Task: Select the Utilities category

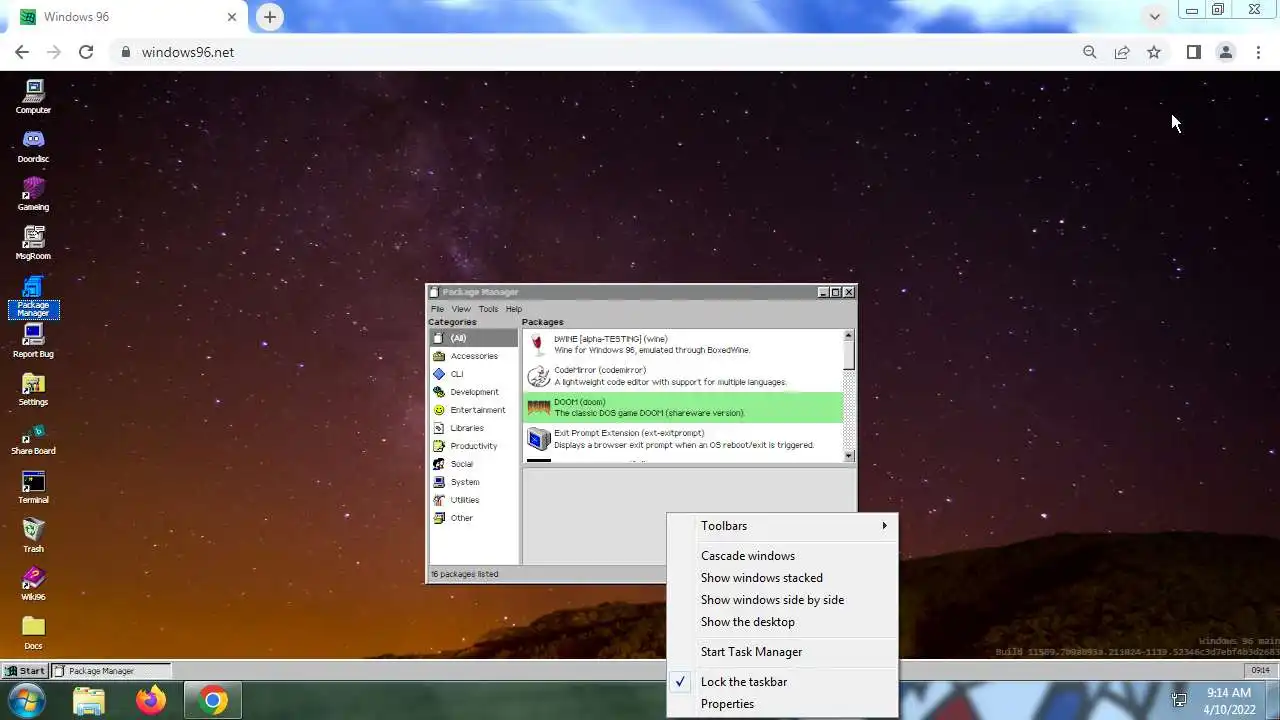Action: point(474,500)
